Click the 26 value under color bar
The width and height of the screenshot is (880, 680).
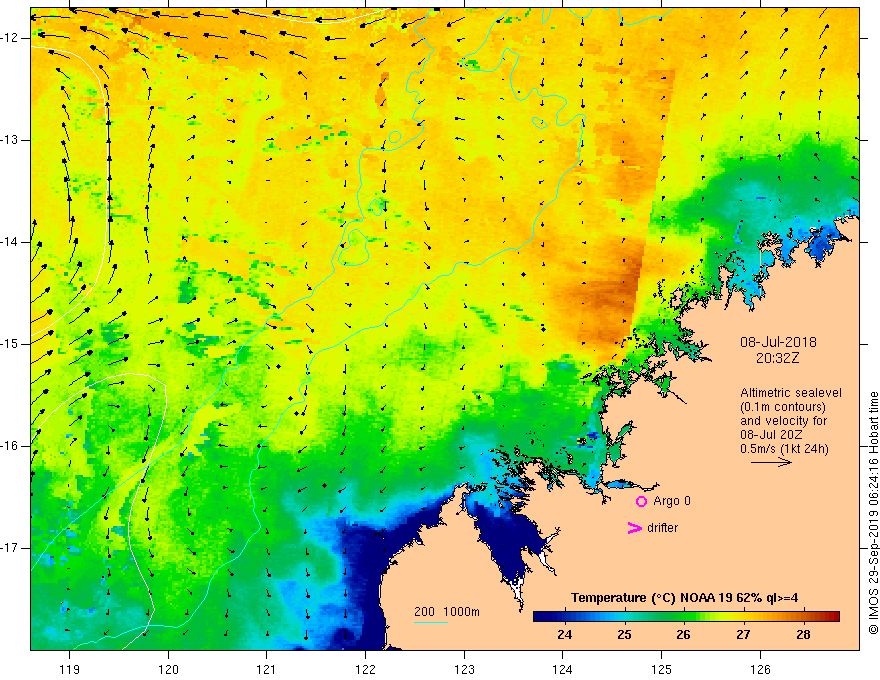click(x=683, y=635)
